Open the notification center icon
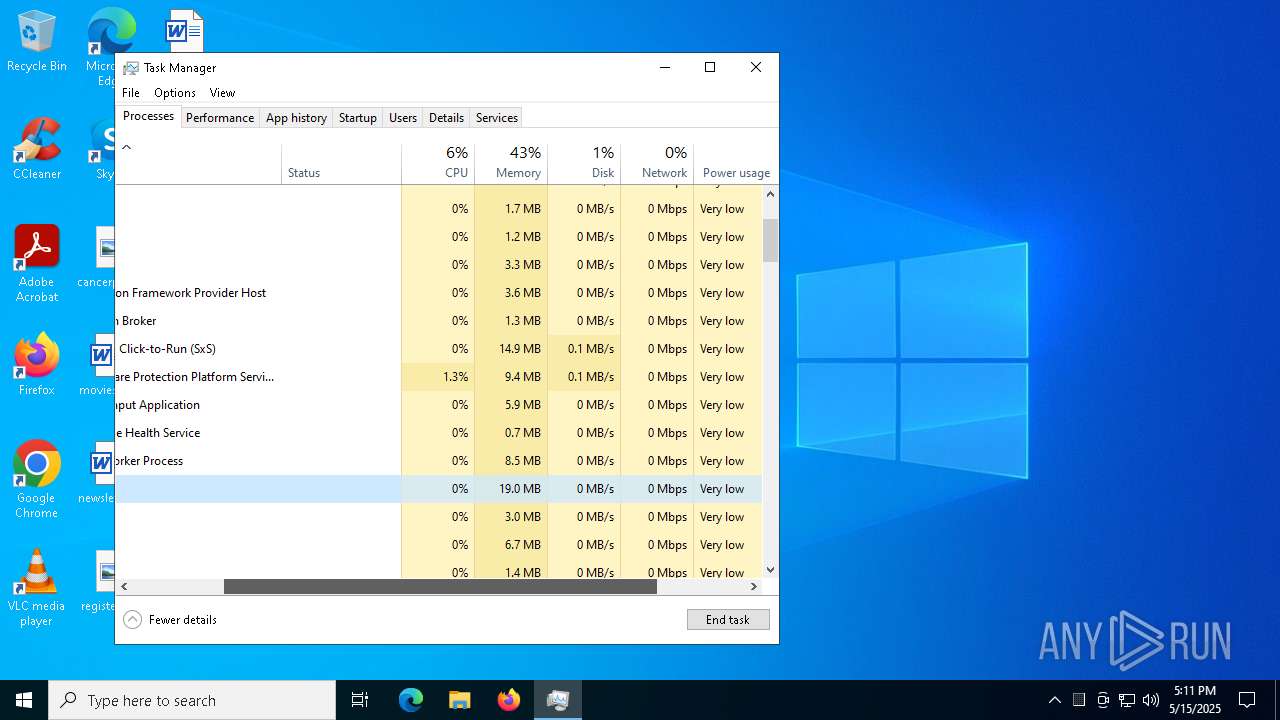 click(x=1247, y=700)
